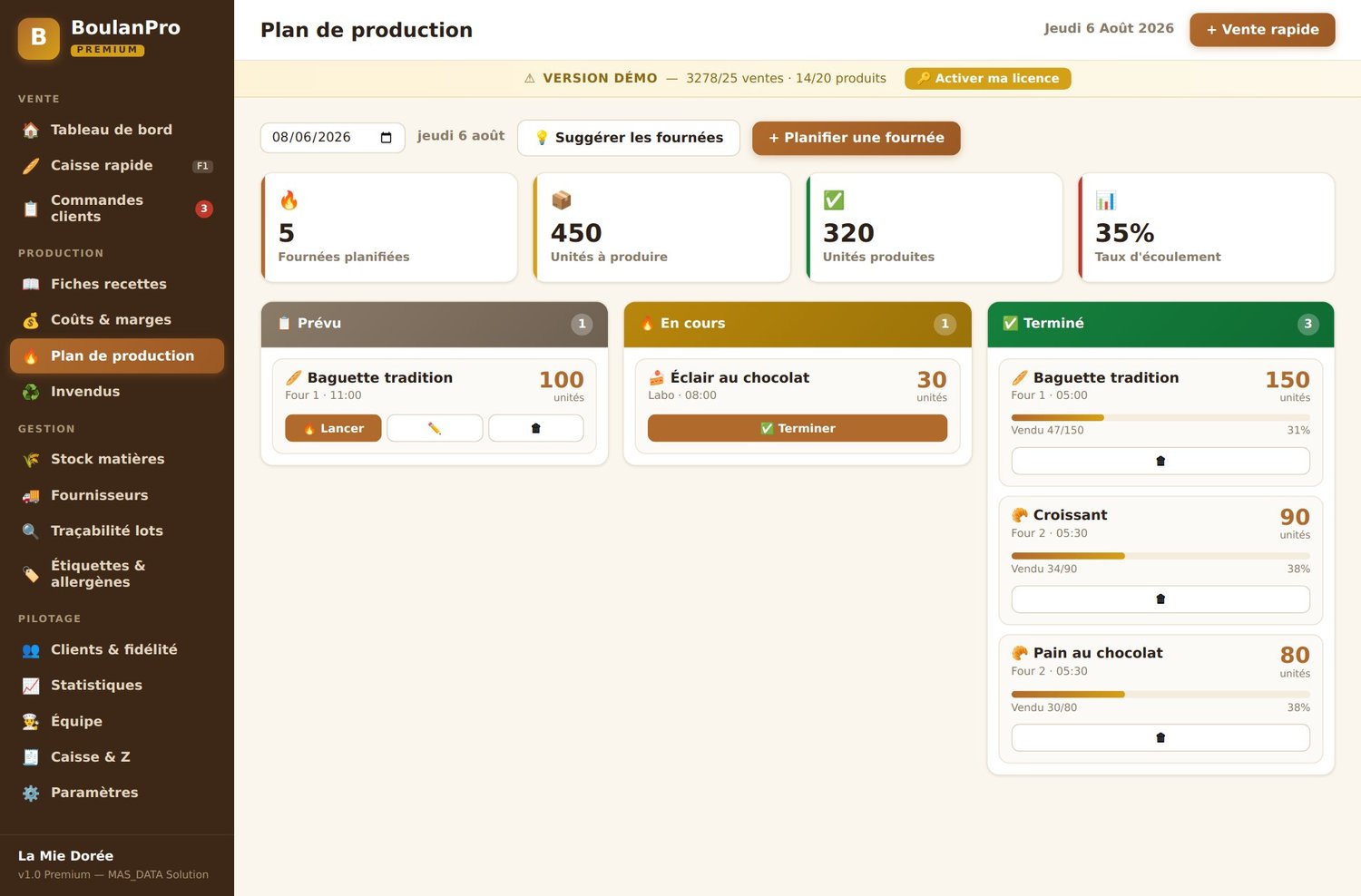
Task: Click the Vente rapide button
Action: 1262,30
